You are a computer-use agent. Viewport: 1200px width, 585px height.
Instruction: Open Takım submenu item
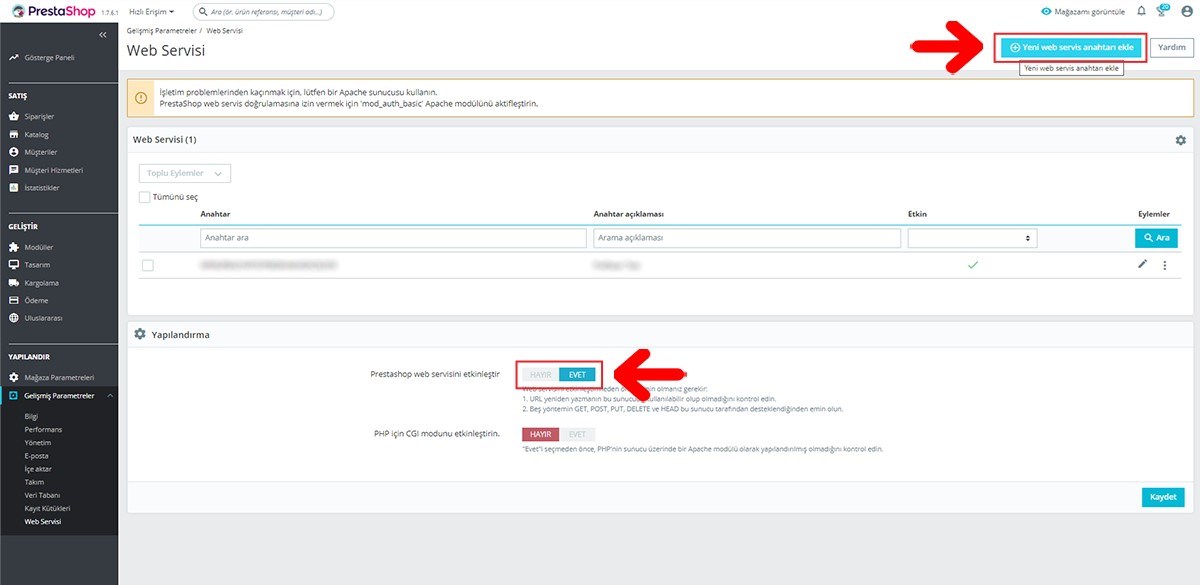point(34,482)
